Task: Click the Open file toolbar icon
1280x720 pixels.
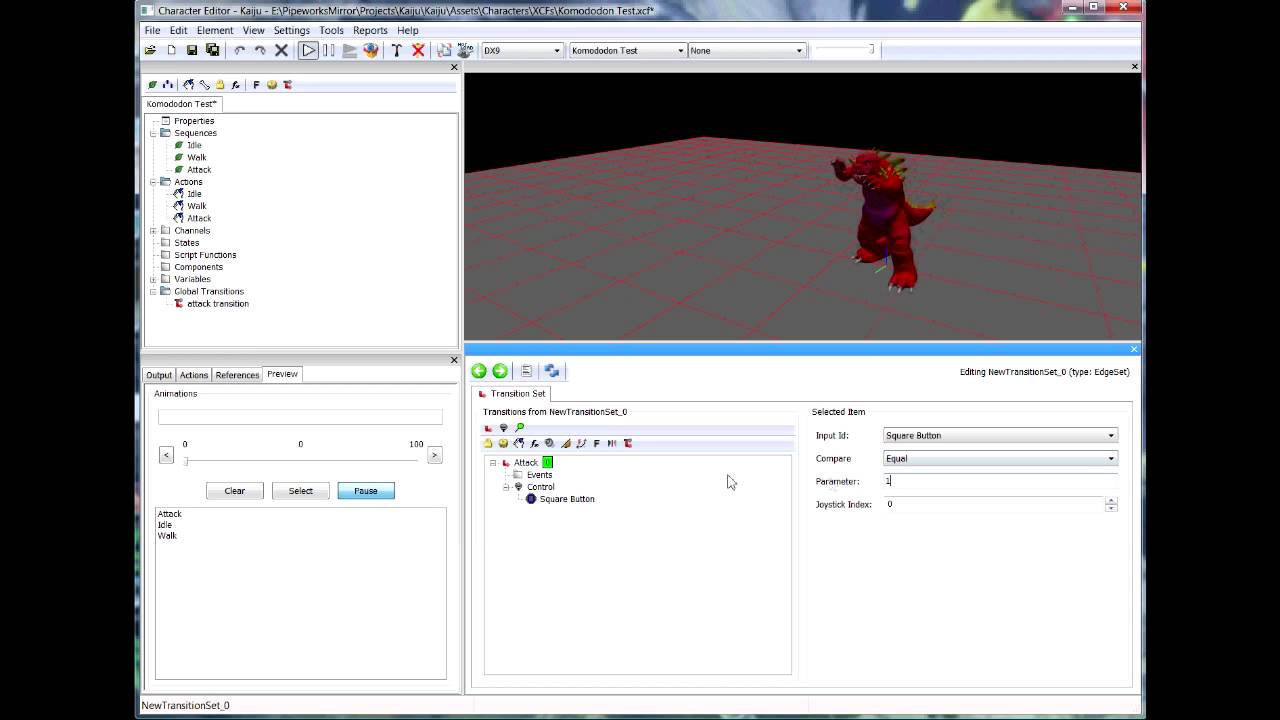Action: tap(150, 50)
